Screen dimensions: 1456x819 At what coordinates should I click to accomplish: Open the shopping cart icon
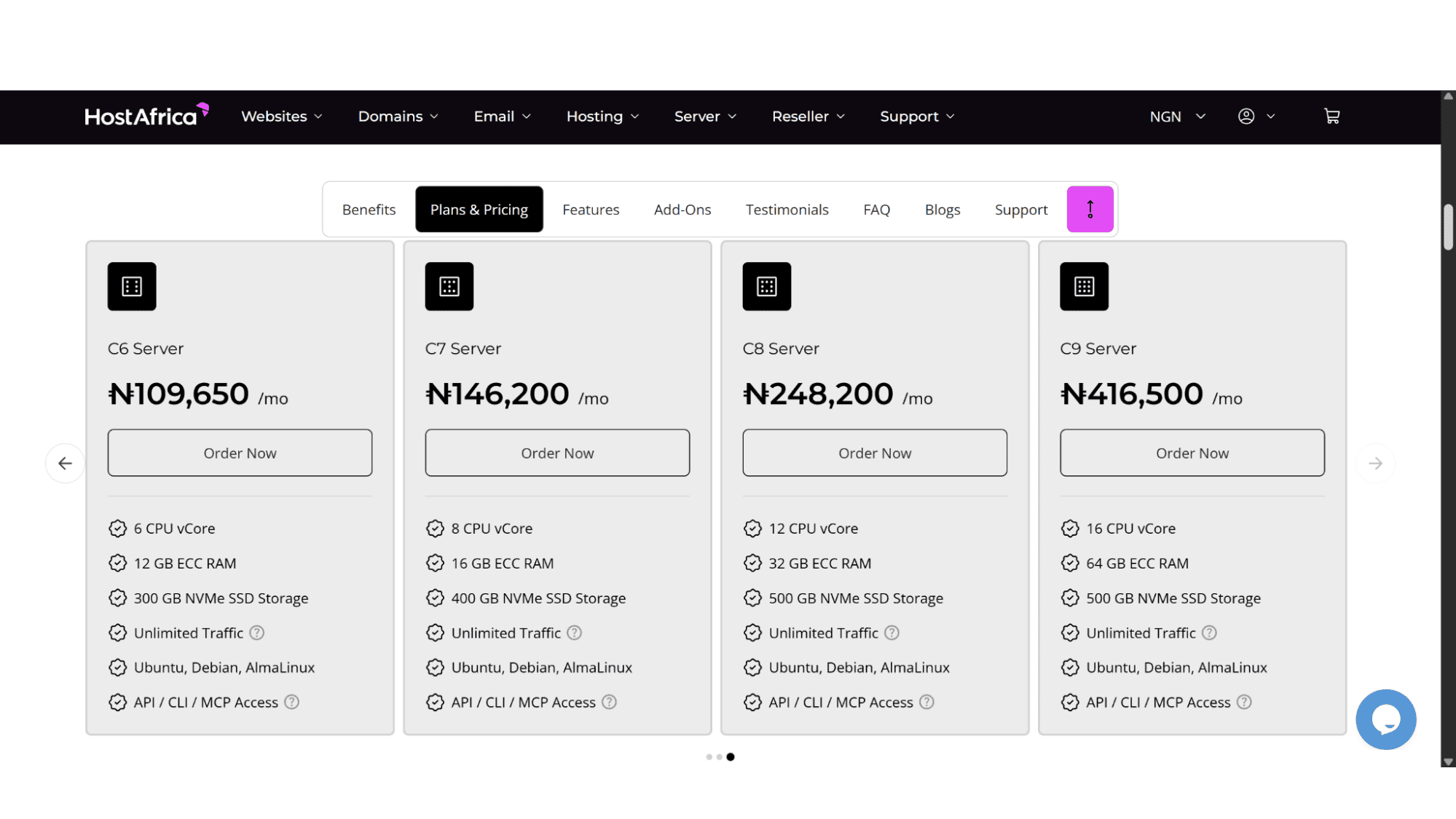[1331, 116]
